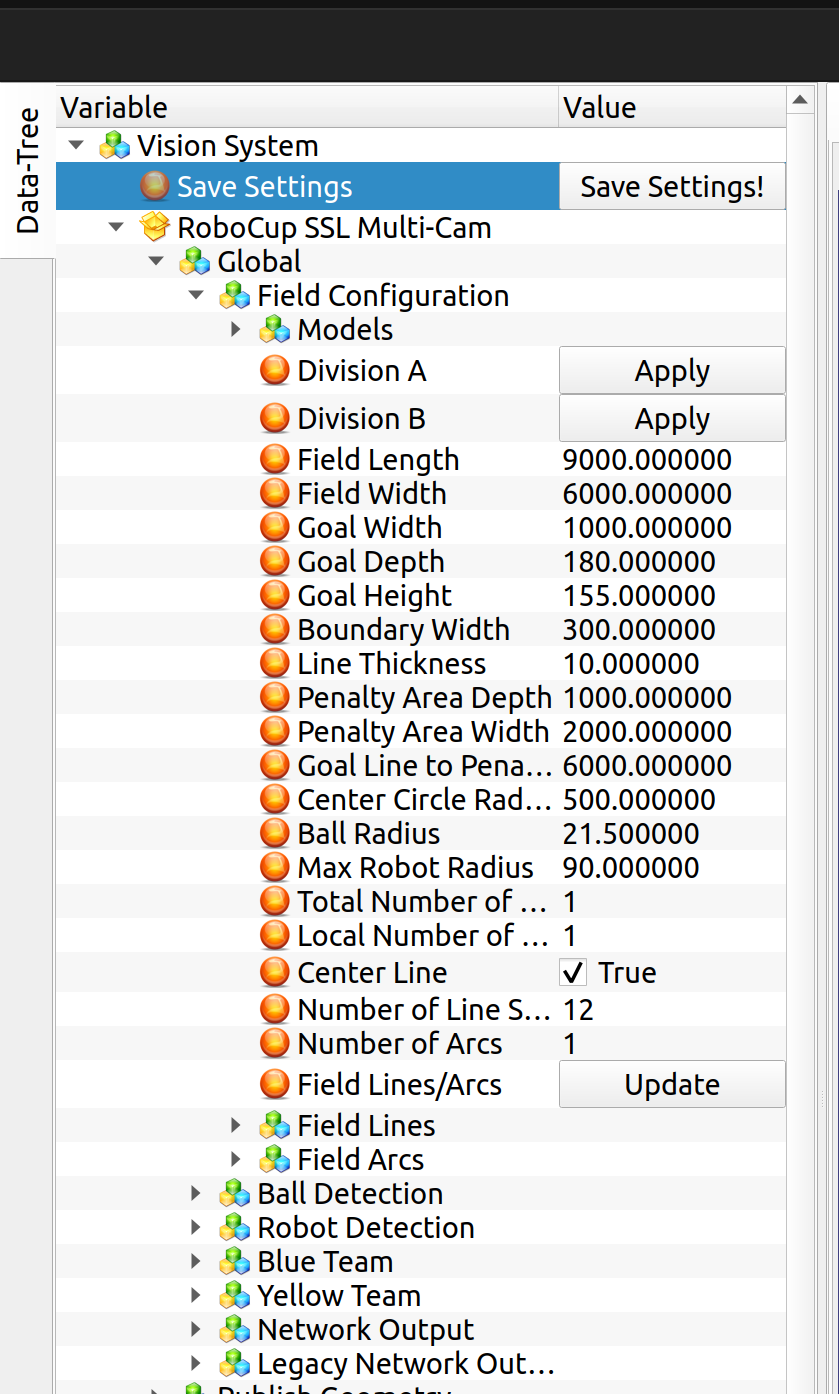Image resolution: width=839 pixels, height=1394 pixels.
Task: Click the Line Thickness orange ball icon
Action: (x=274, y=664)
